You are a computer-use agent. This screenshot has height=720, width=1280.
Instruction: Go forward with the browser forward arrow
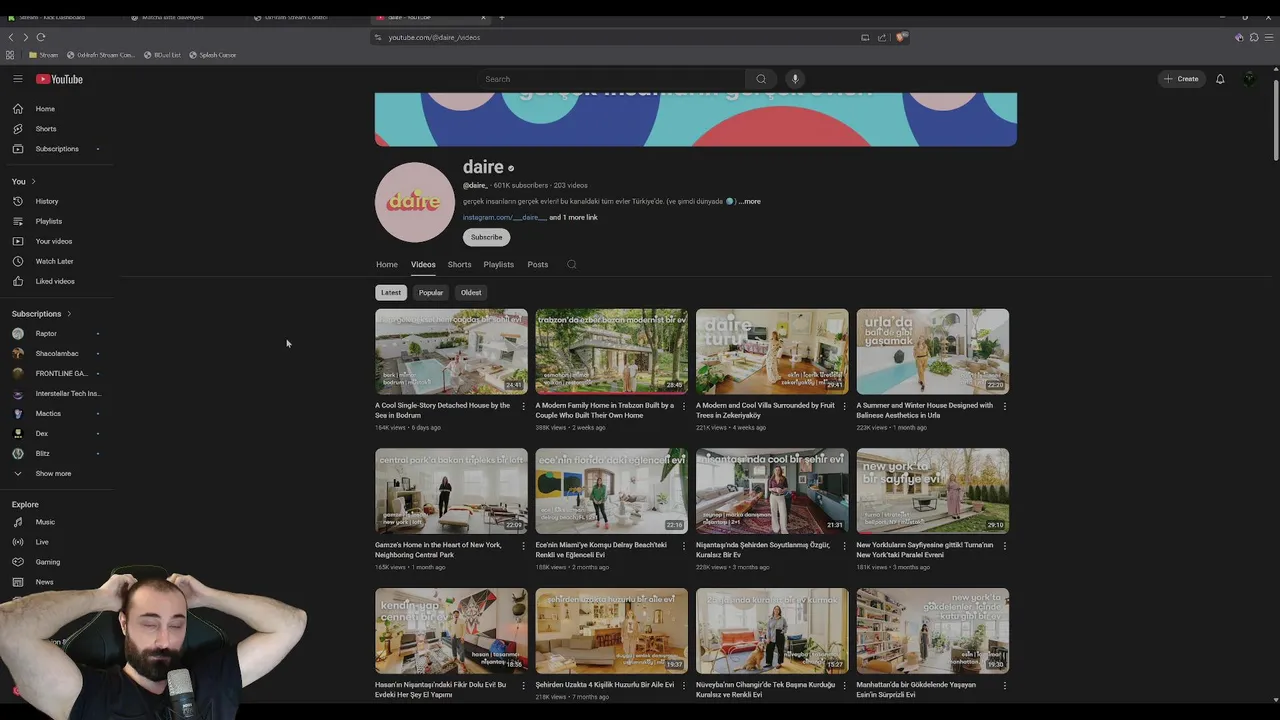(x=26, y=37)
